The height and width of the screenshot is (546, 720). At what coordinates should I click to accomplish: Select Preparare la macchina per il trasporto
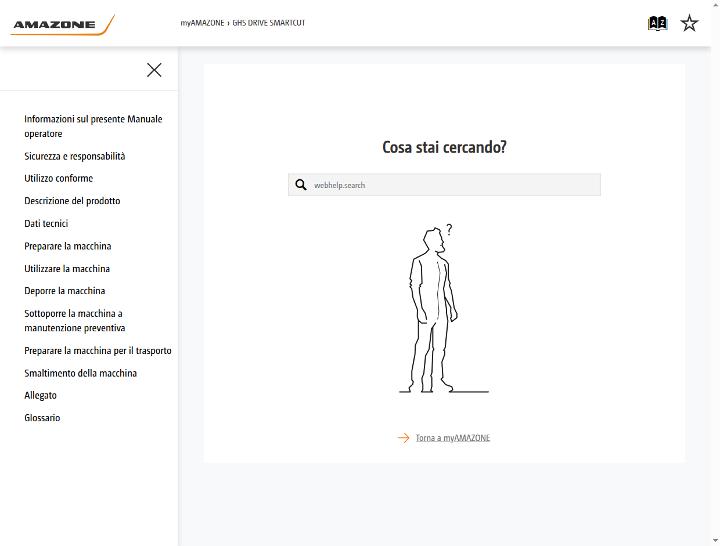click(98, 350)
